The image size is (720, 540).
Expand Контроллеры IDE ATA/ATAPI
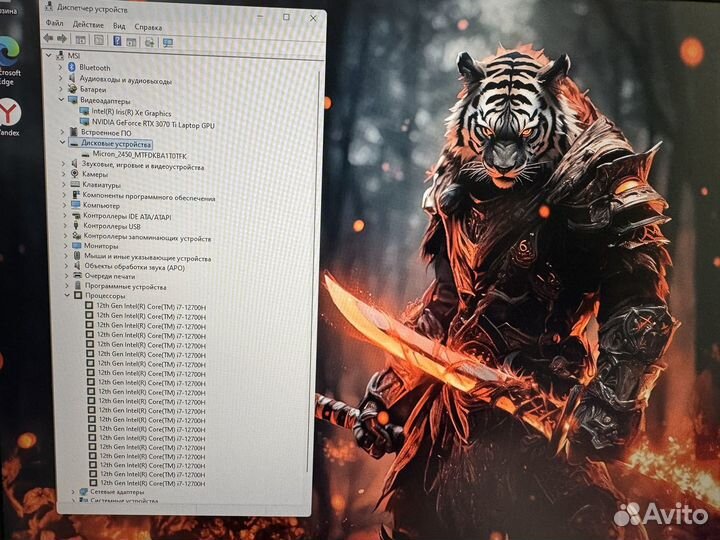(x=65, y=215)
